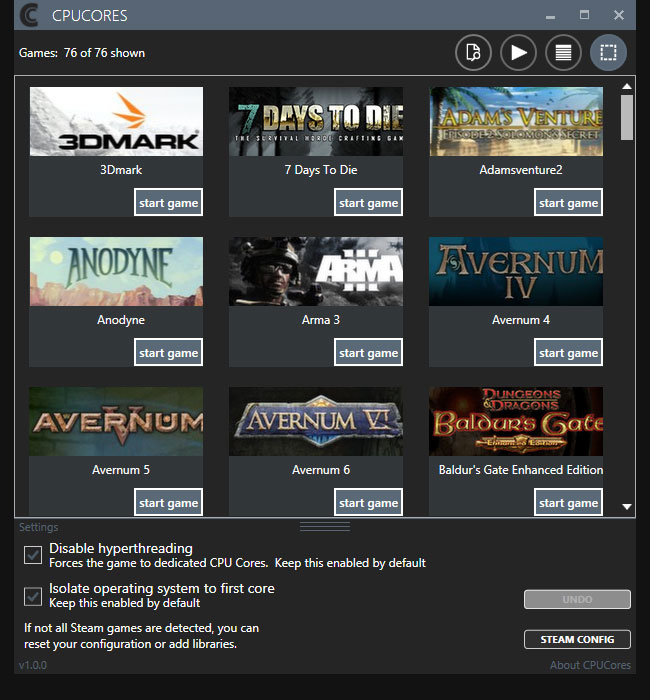
Task: Start game for Baldur's Gate Enhanced Edition
Action: 568,502
